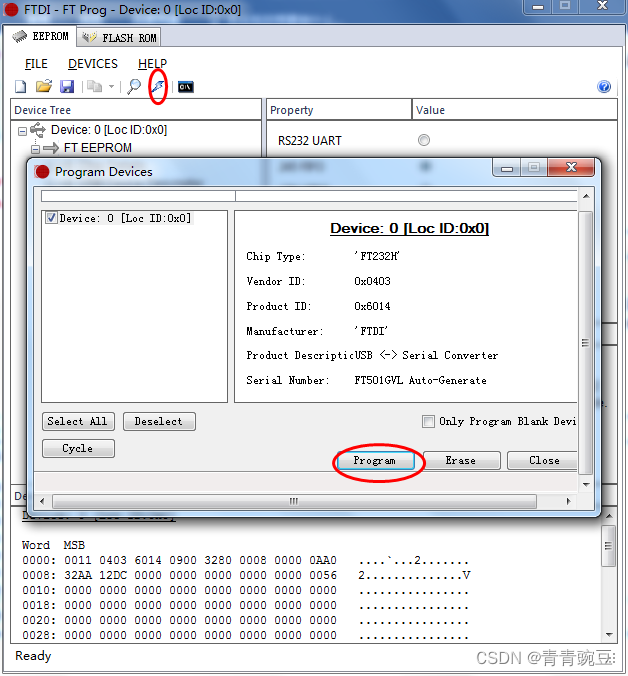Open a template with the folder icon

point(44,87)
